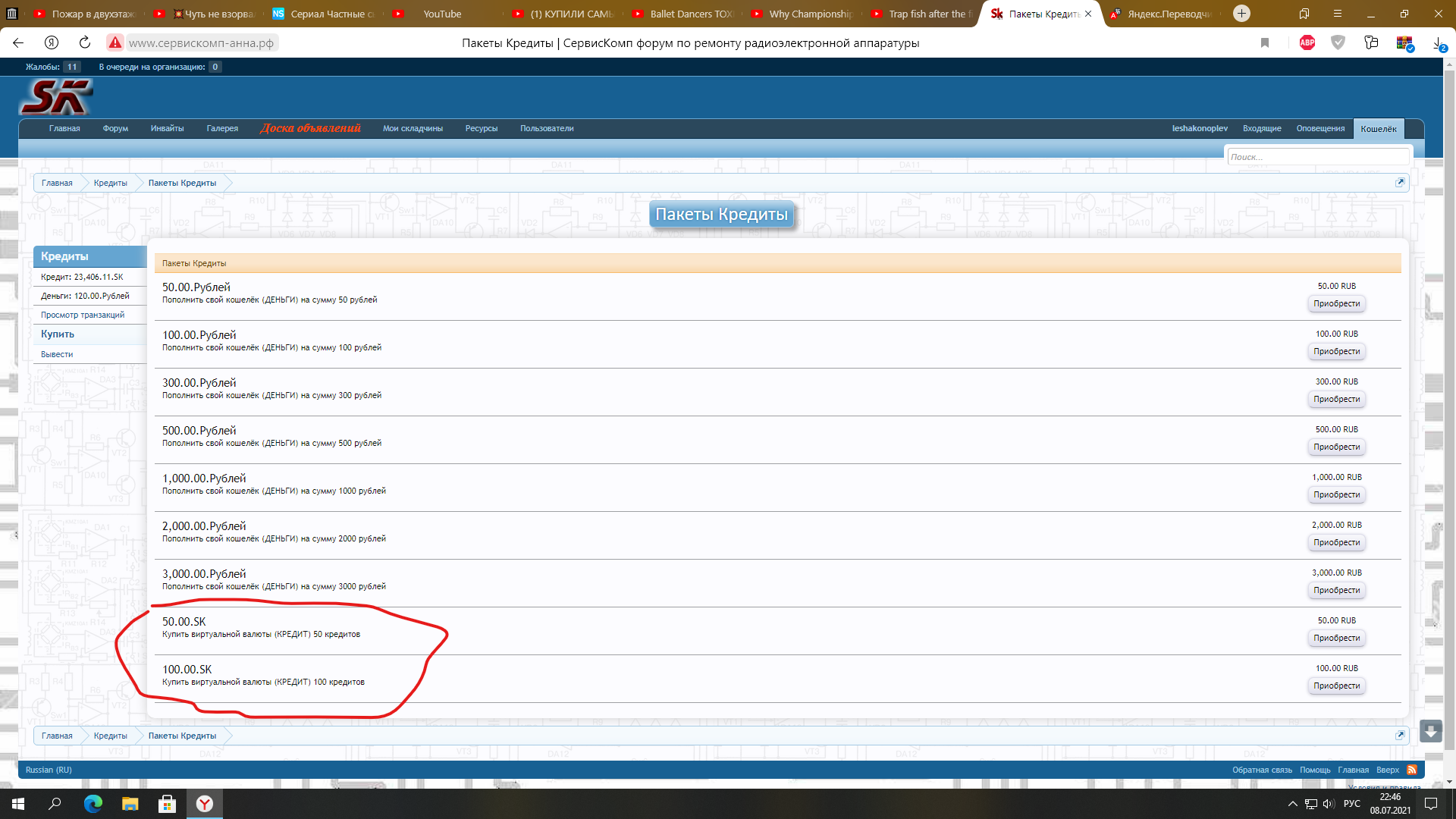This screenshot has height=819, width=1456.
Task: Click the Вывести sidebar link
Action: [x=57, y=354]
